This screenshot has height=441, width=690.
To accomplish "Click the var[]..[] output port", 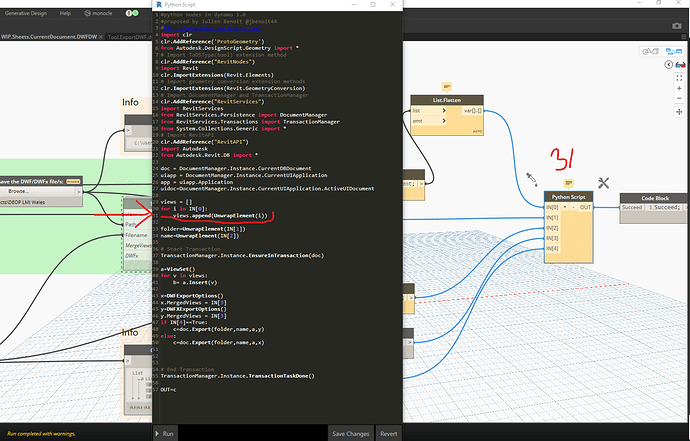I will [473, 110].
